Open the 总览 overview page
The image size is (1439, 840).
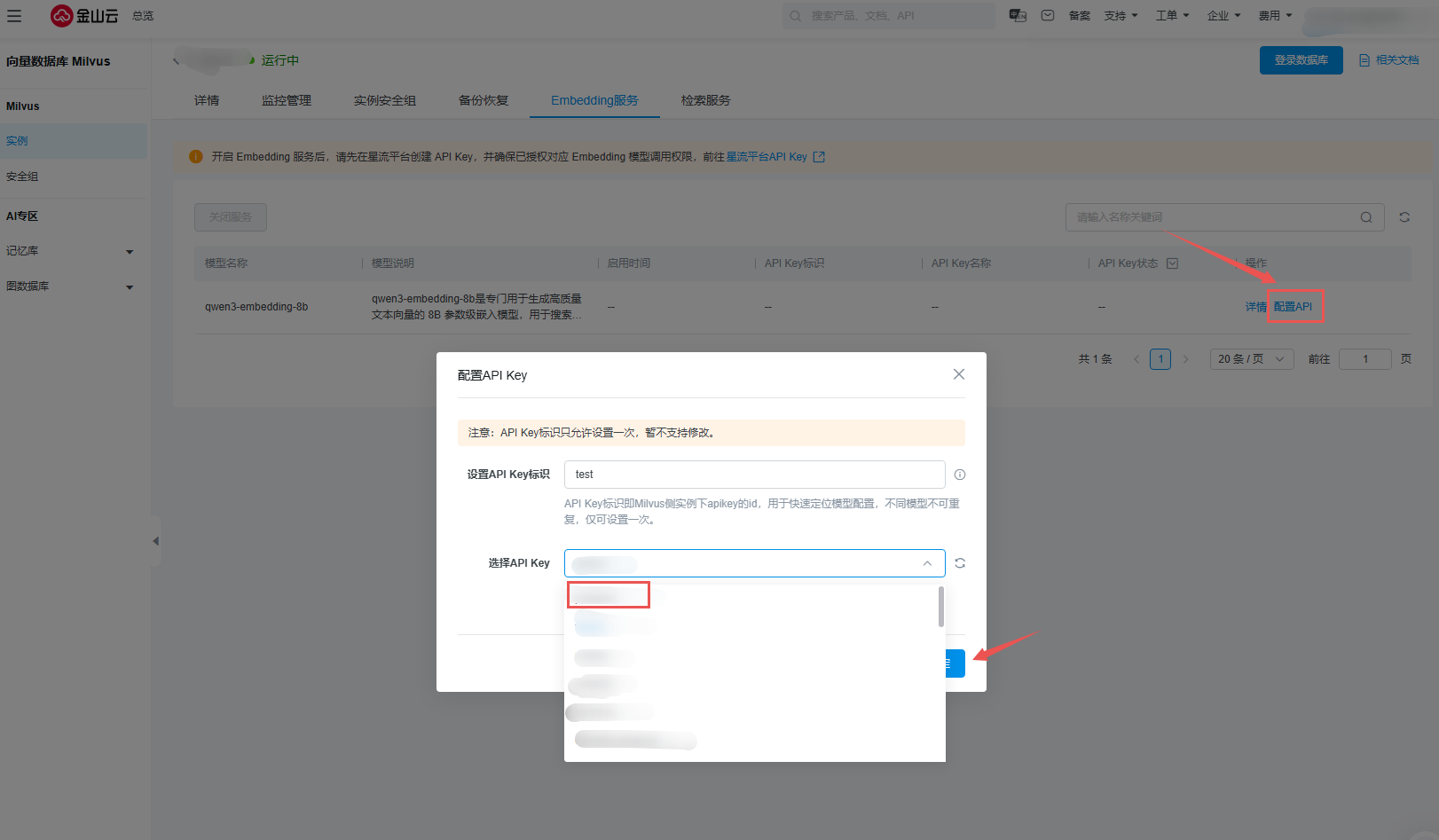(143, 16)
